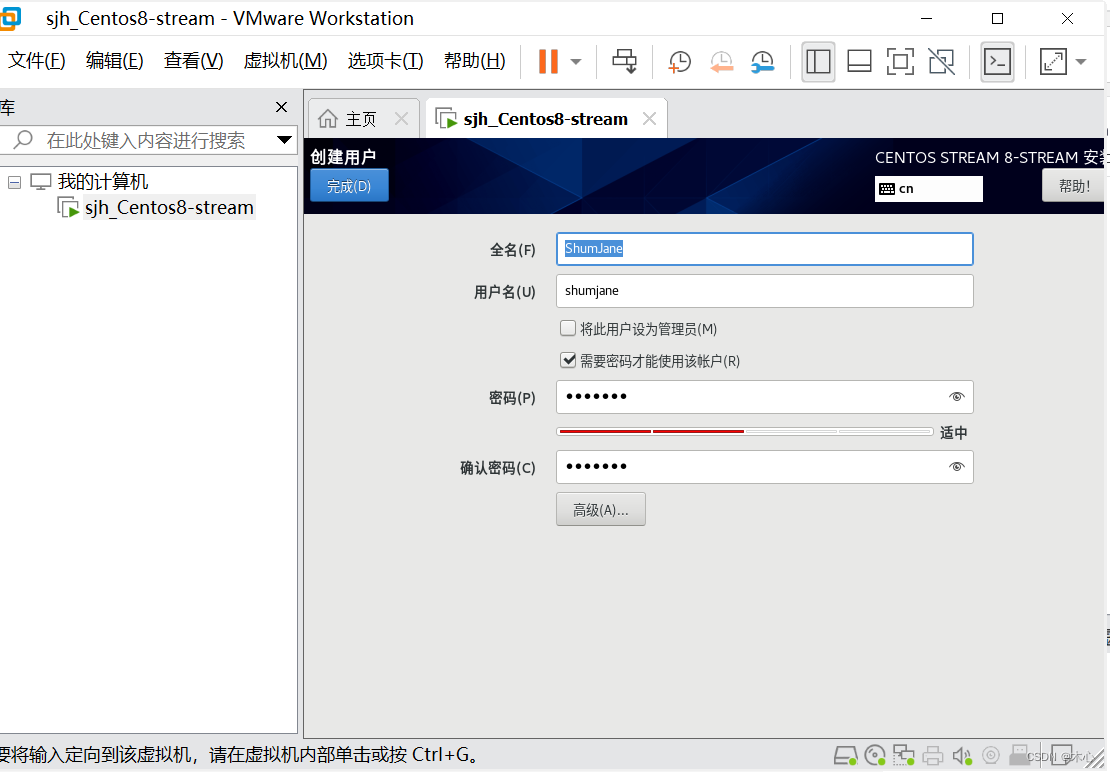Show password in the 密码(P) field
Viewport: 1110px width, 772px height.
[x=956, y=397]
